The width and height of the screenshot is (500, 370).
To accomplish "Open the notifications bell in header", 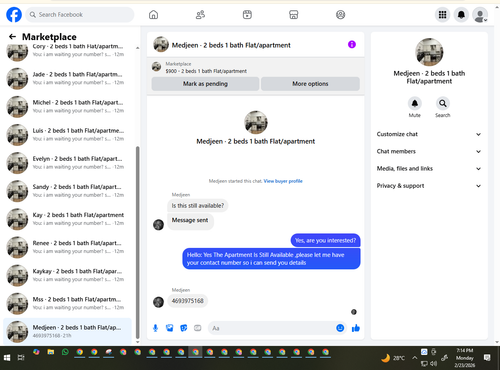I will (461, 15).
